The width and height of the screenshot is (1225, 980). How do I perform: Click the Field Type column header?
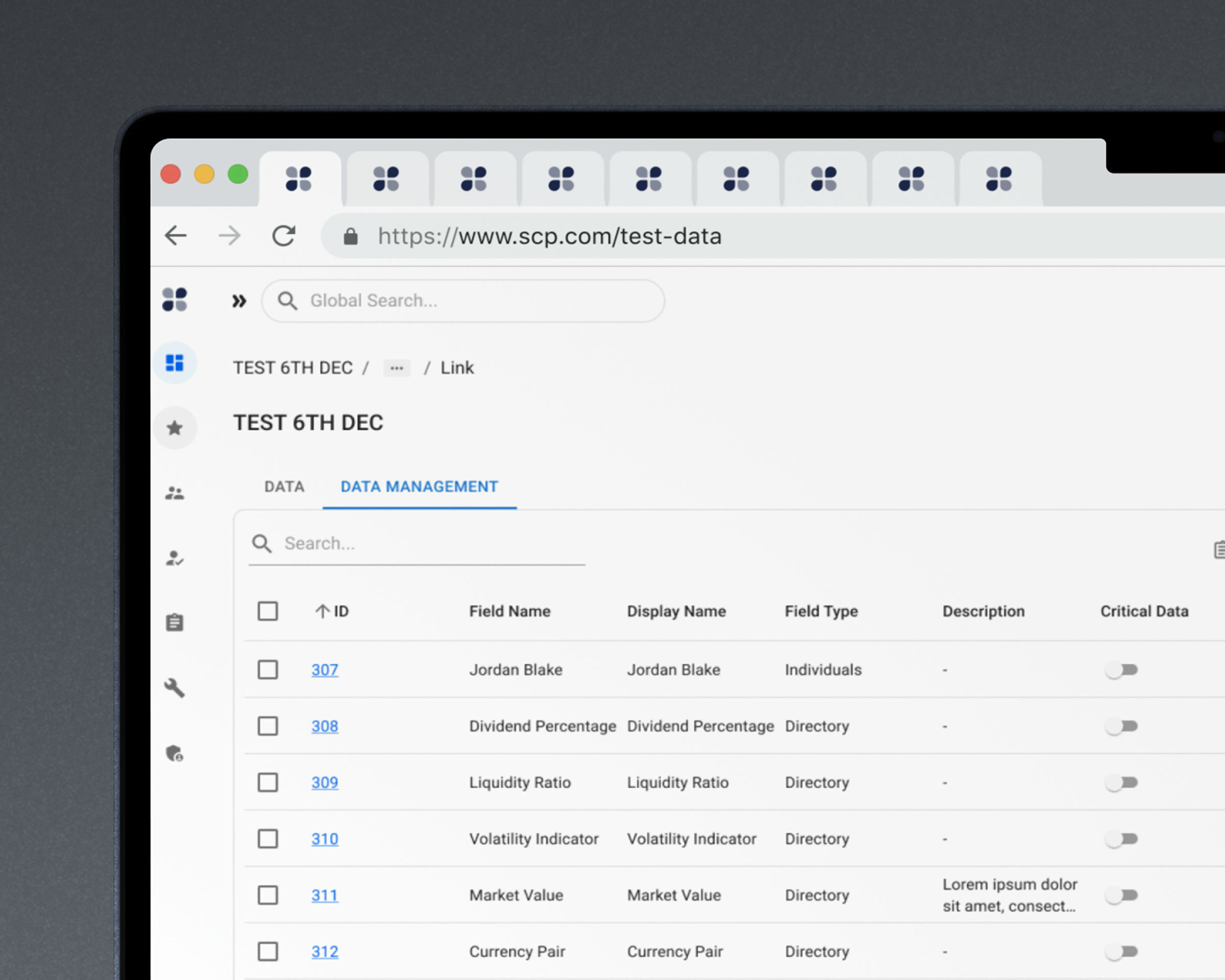[821, 611]
